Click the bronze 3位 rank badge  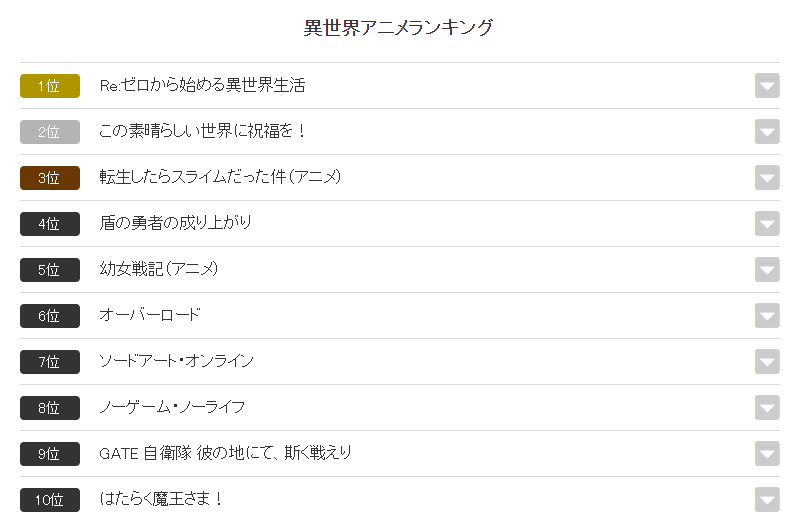[x=50, y=178]
